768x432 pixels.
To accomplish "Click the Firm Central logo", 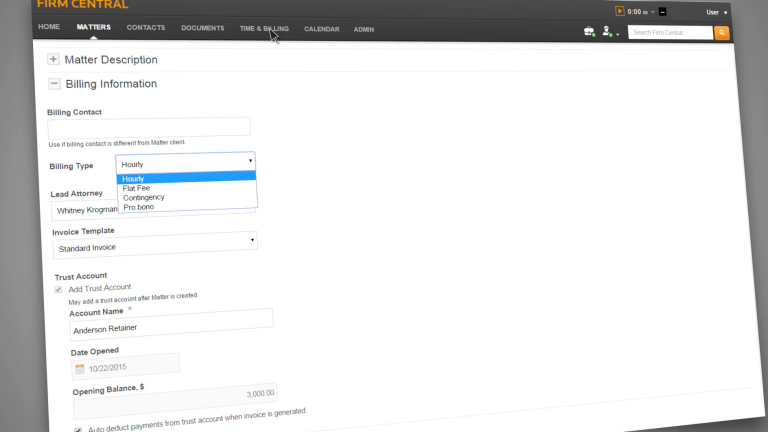I will pos(83,4).
